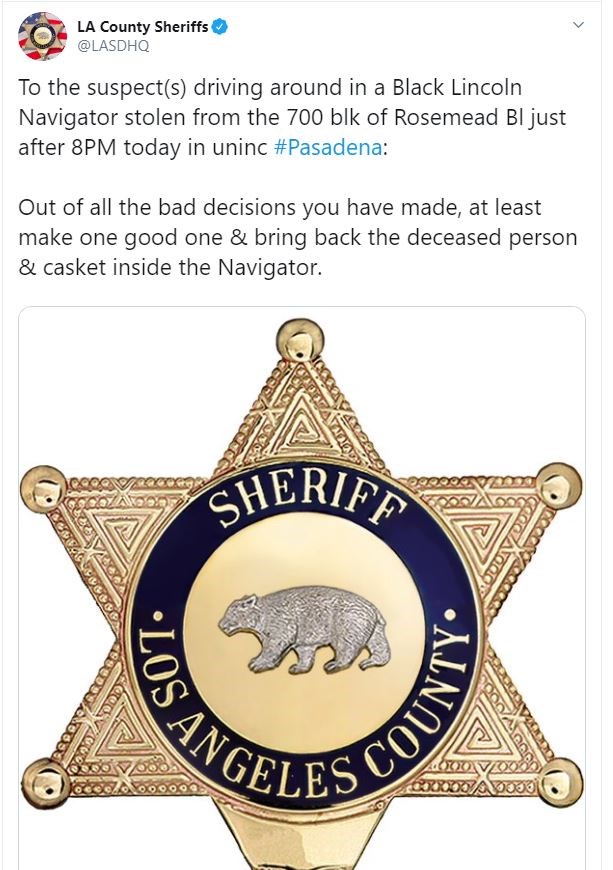Open the #Pasadena hashtag link
This screenshot has width=613, height=870.
coord(328,148)
